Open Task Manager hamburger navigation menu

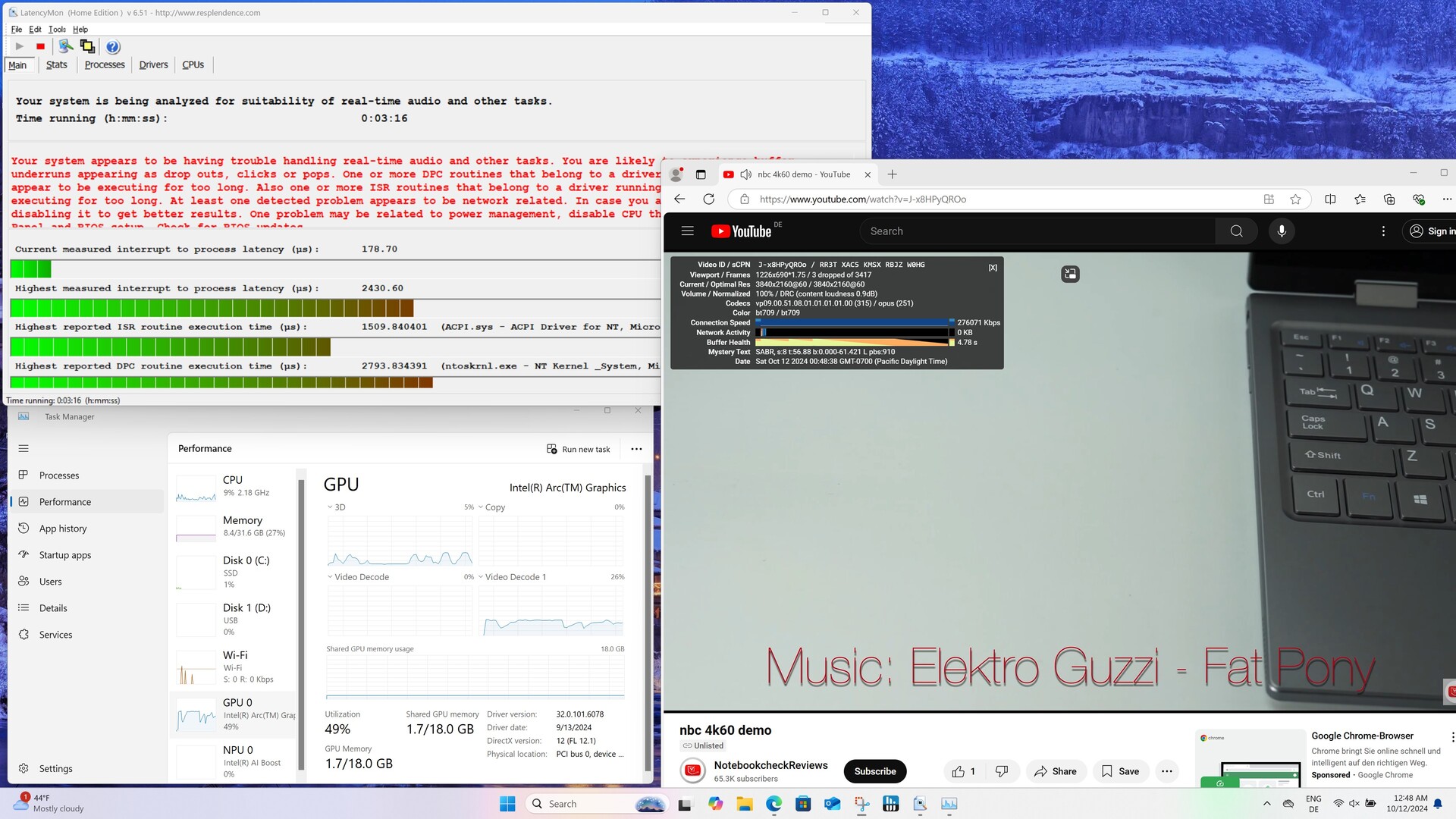[24, 448]
